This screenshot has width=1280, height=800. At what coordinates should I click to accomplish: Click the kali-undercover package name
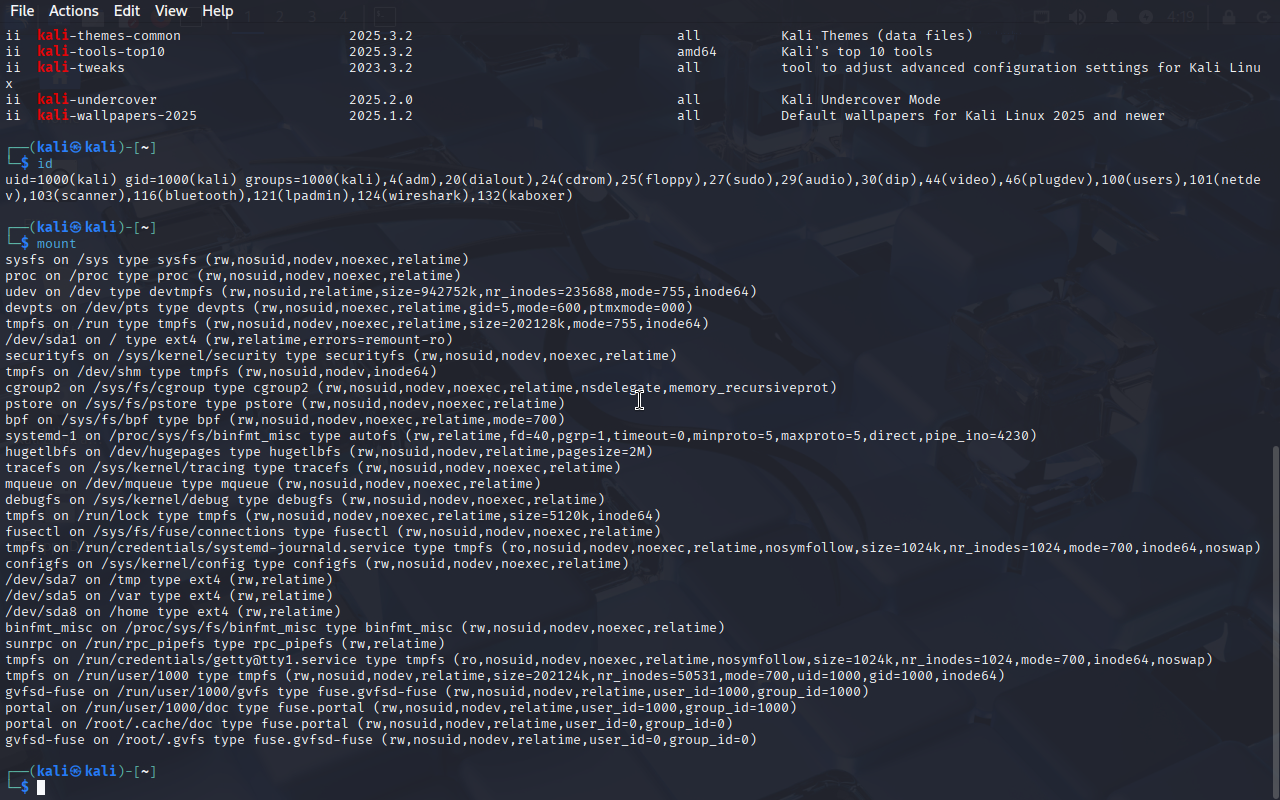click(97, 100)
